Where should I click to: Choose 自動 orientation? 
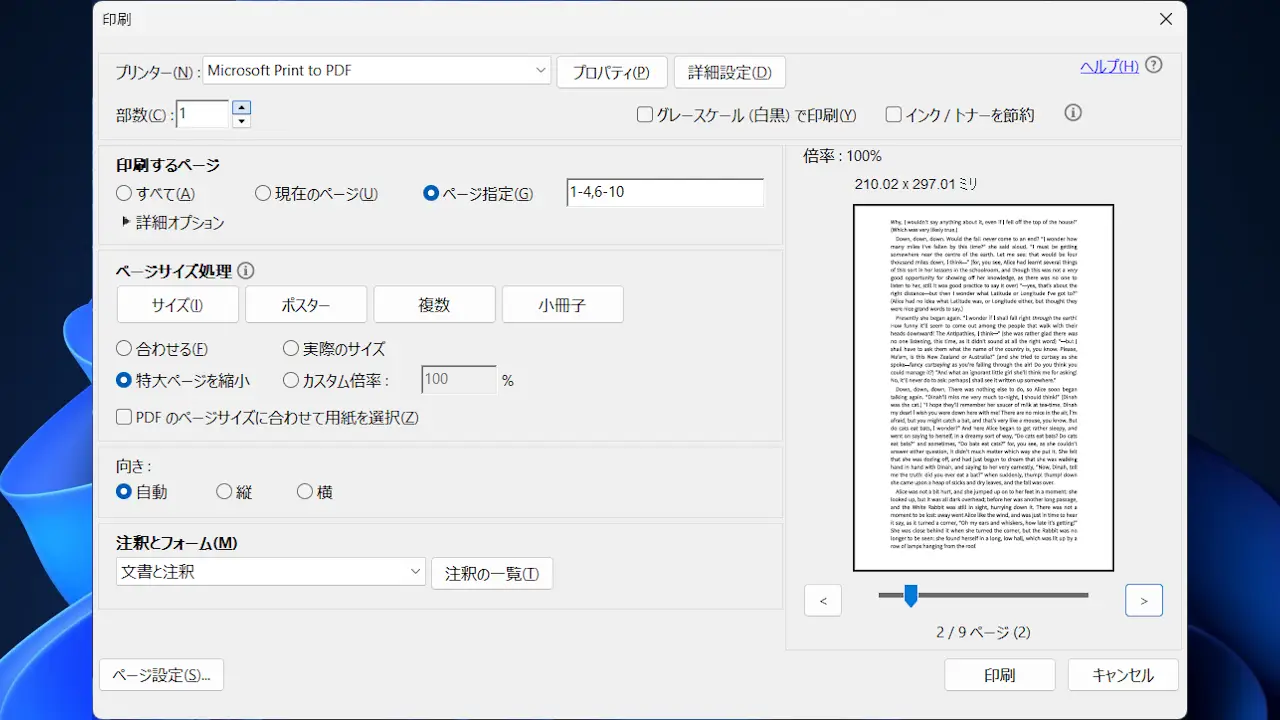[x=124, y=492]
